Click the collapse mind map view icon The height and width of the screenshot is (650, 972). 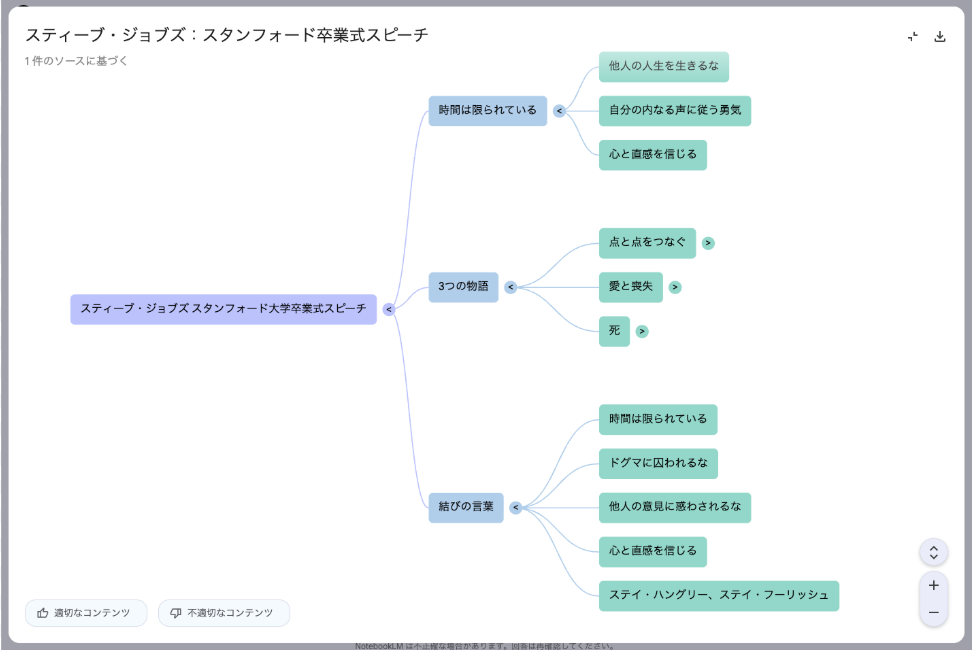pos(912,37)
